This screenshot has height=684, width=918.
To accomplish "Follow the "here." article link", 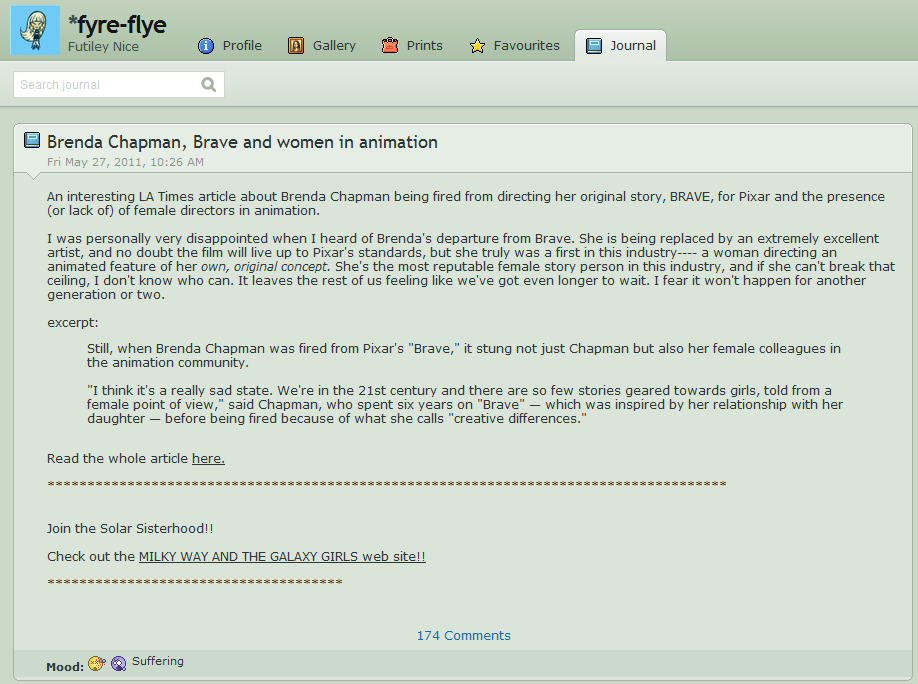I will 208,459.
